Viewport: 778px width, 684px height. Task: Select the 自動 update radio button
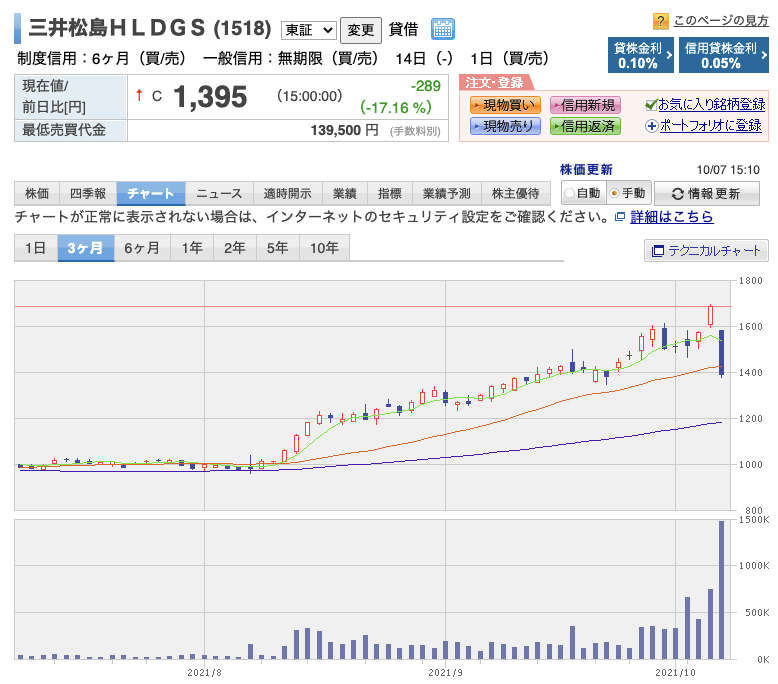click(570, 193)
